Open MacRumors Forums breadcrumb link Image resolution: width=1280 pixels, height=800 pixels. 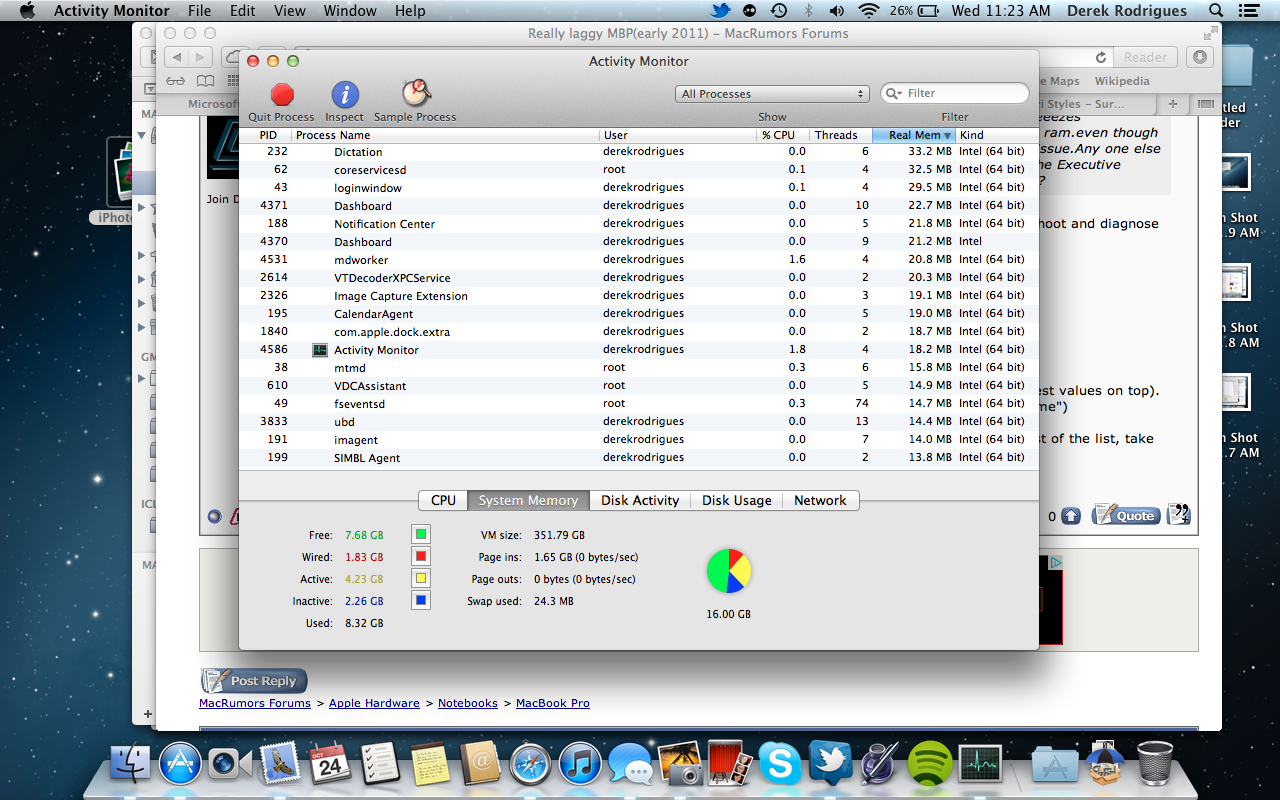(x=255, y=703)
